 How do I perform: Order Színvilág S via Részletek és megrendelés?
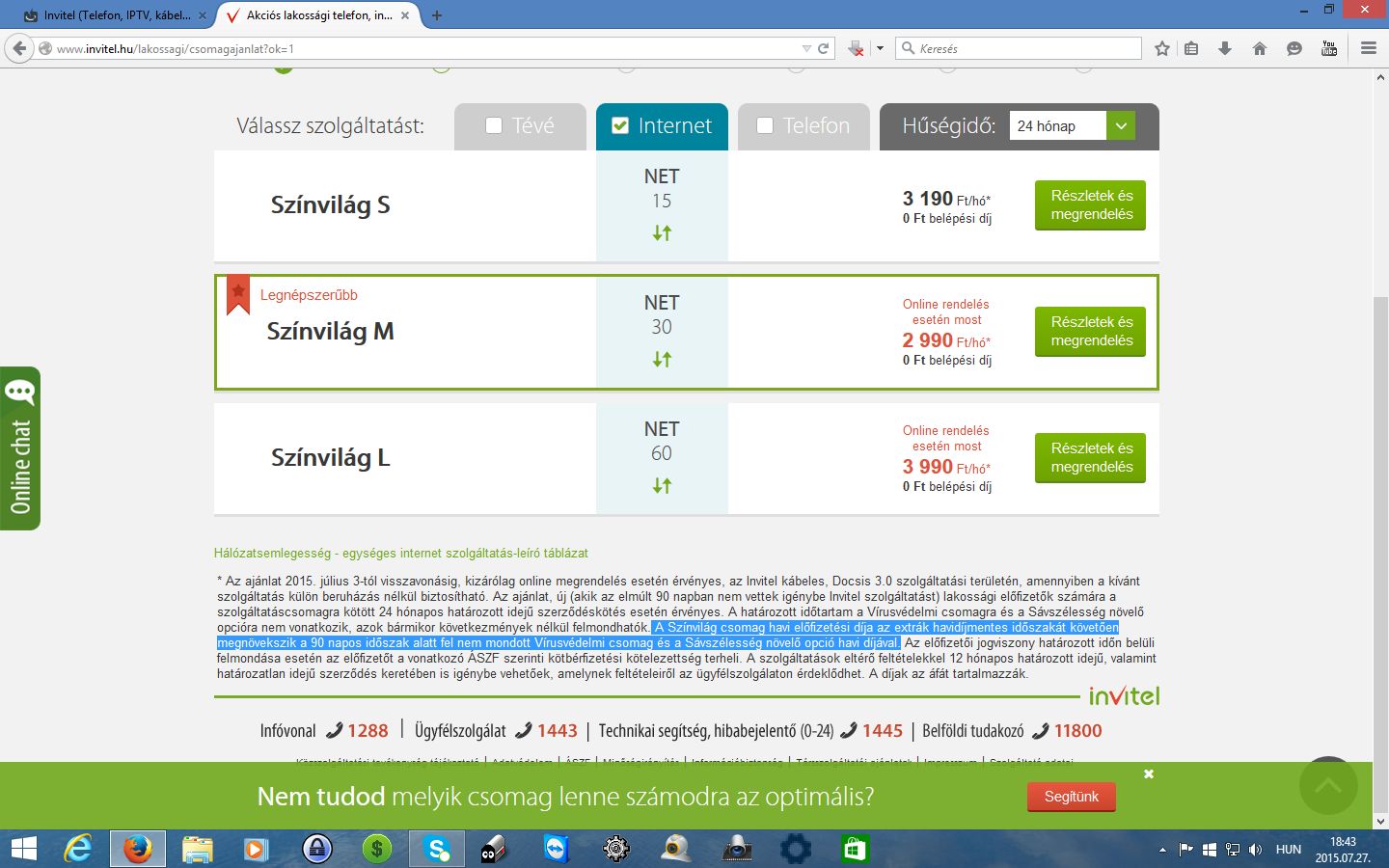point(1090,204)
